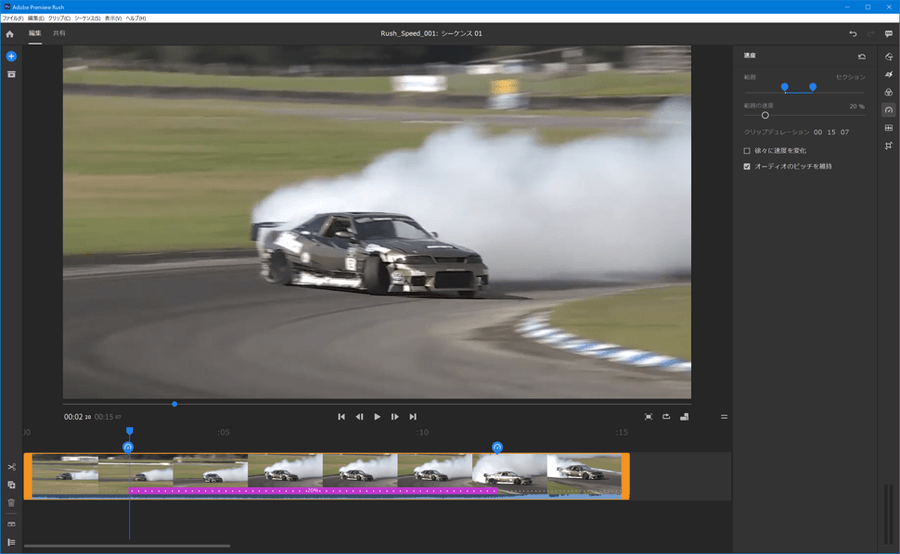Viewport: 900px width, 554px height.
Task: Open the preview options menu
Action: (724, 416)
